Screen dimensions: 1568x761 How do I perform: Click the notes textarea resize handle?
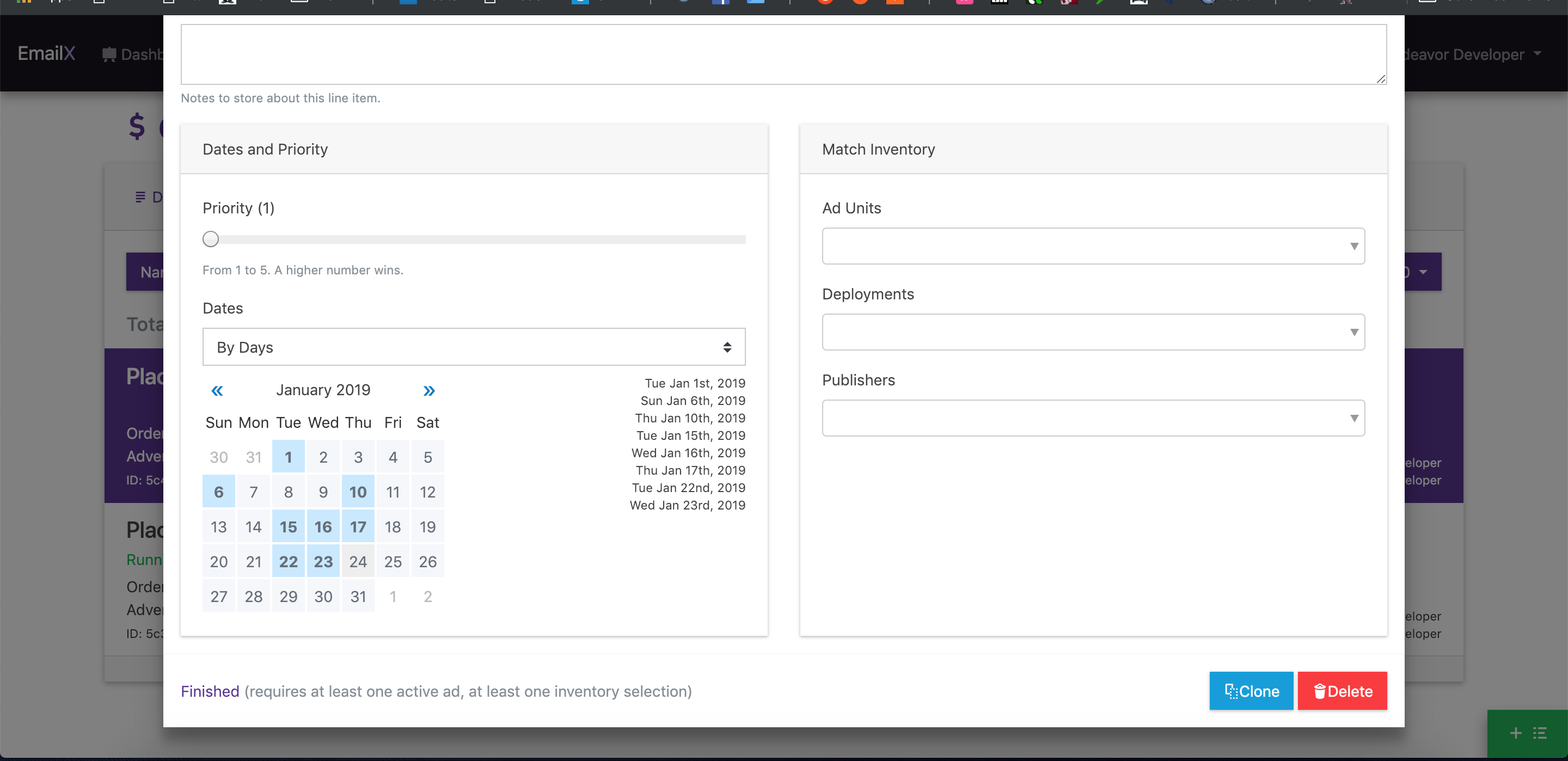pos(1381,79)
